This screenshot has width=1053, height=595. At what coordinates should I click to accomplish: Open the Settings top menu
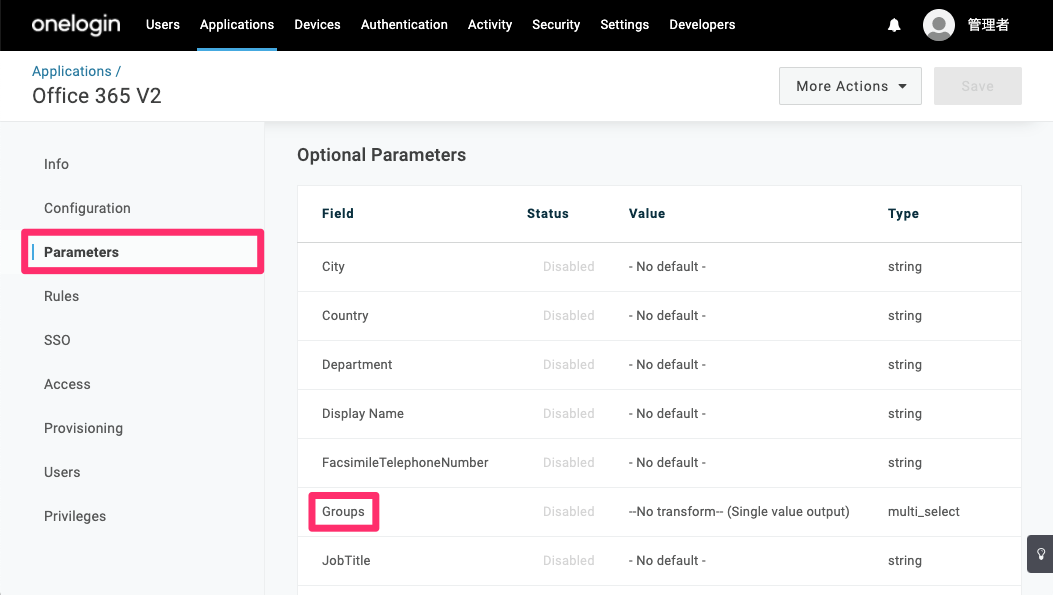click(625, 25)
